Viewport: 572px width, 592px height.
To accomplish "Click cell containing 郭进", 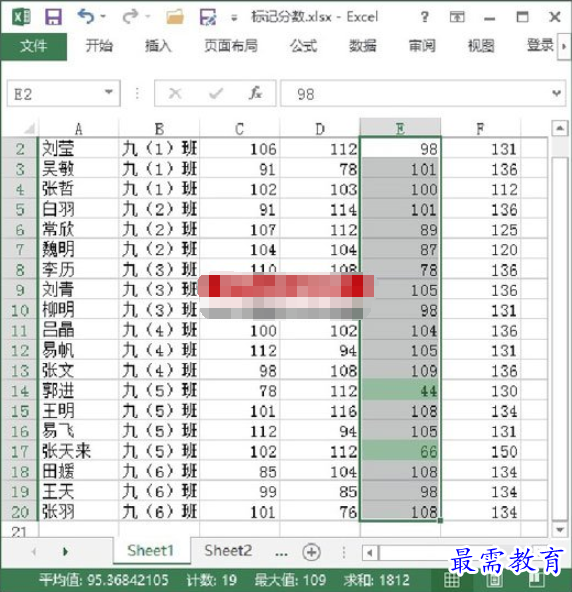I will 78,390.
